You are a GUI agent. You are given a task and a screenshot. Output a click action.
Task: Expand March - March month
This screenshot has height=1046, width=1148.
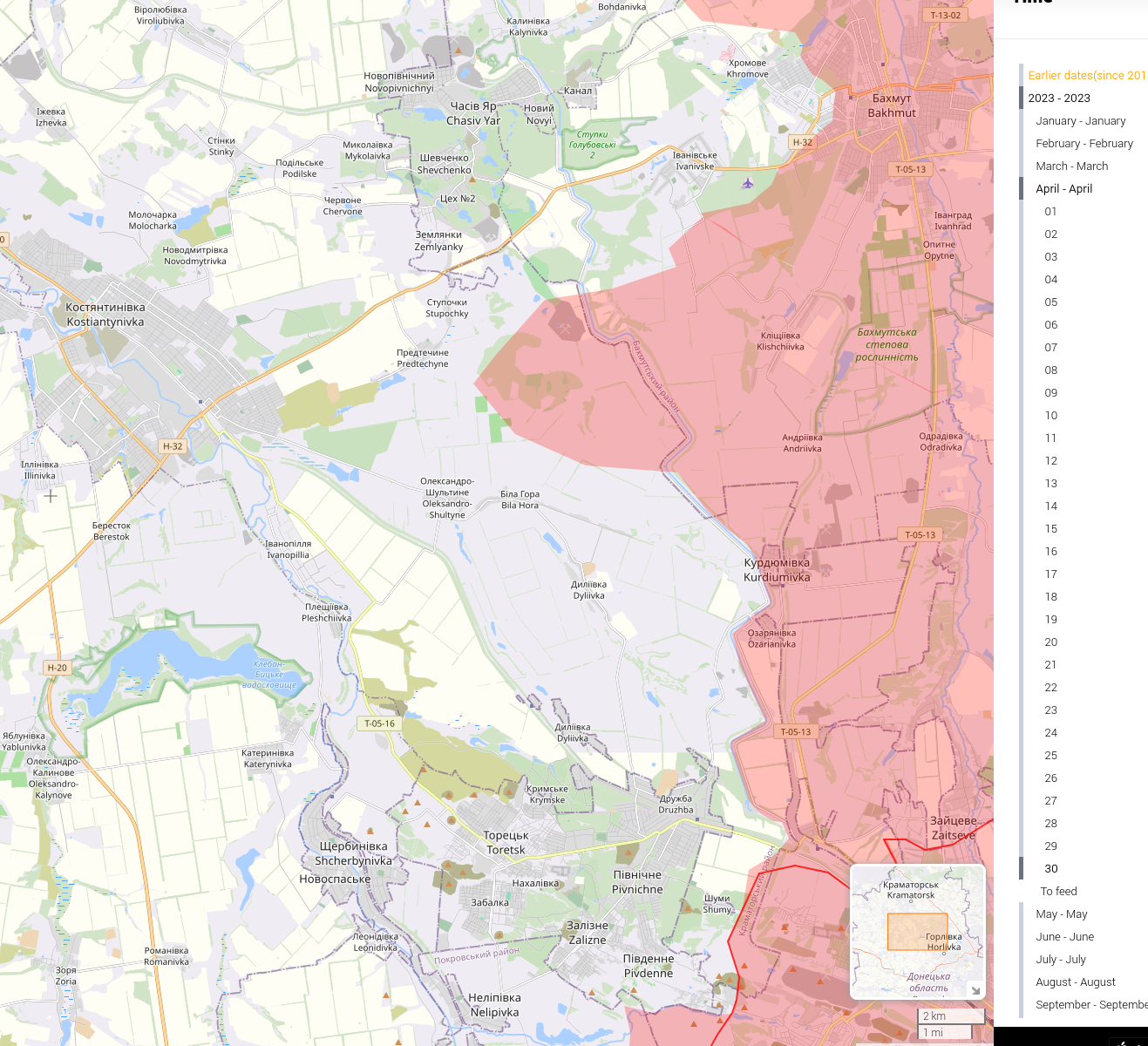(1072, 166)
